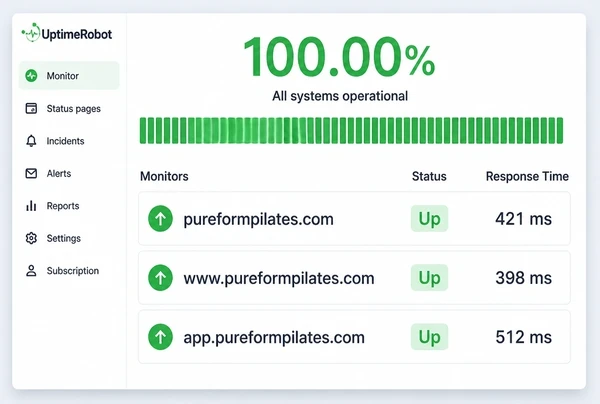Navigate to Settings
Image resolution: width=600 pixels, height=404 pixels.
(64, 238)
